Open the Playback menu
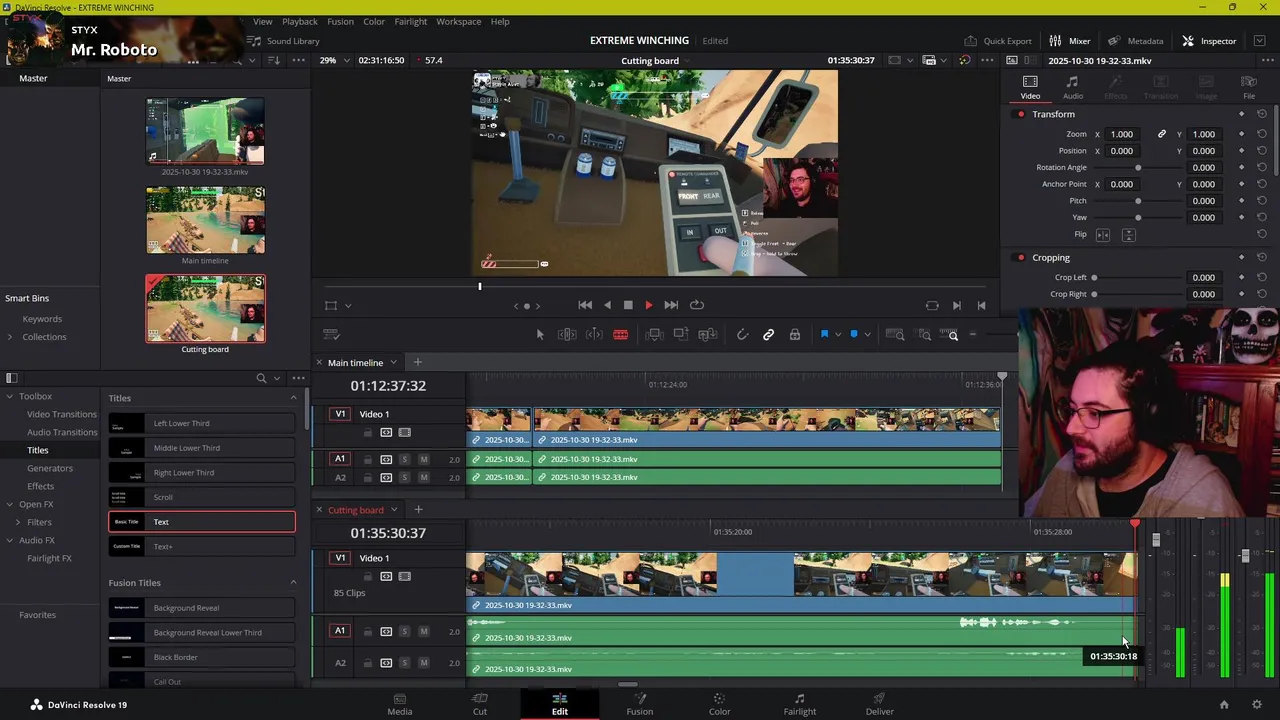The height and width of the screenshot is (720, 1280). coord(299,21)
